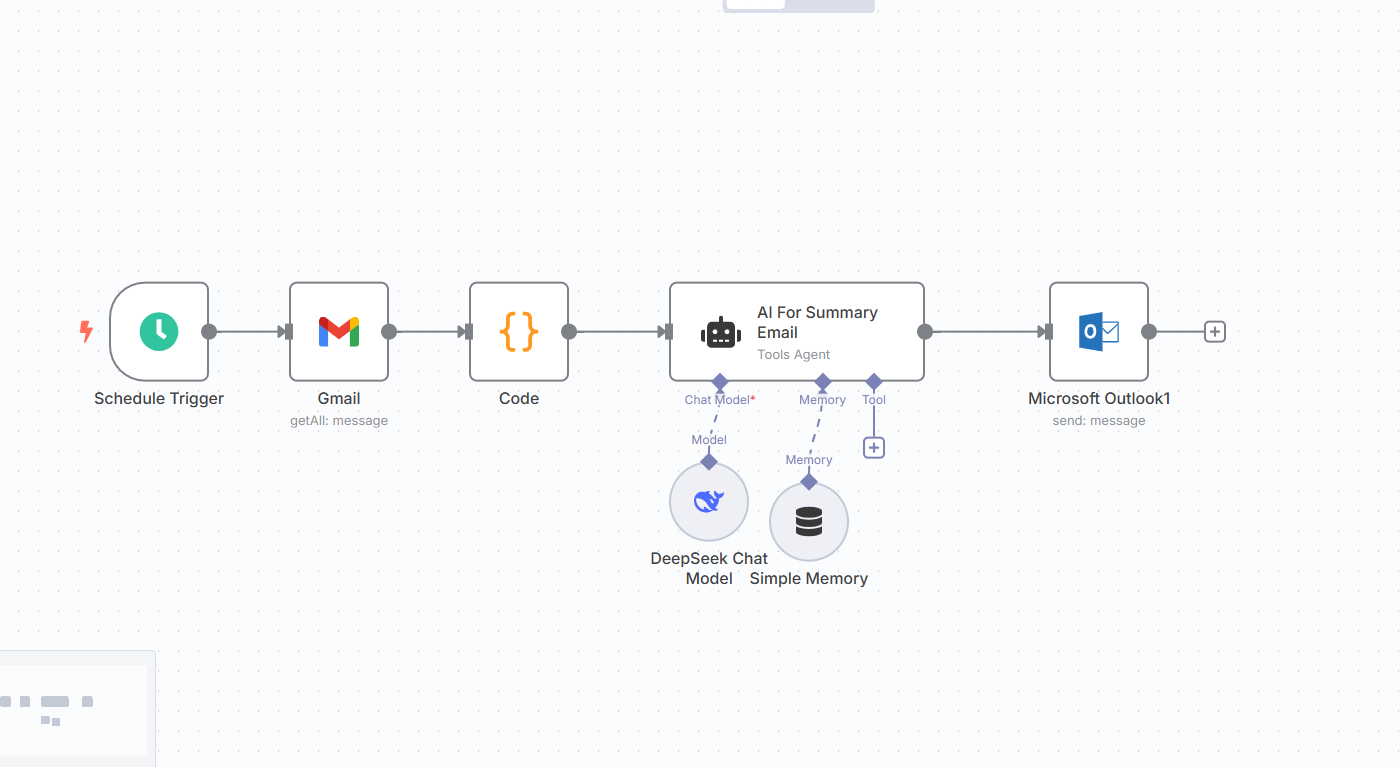Click the Code node curly braces icon

pyautogui.click(x=519, y=331)
